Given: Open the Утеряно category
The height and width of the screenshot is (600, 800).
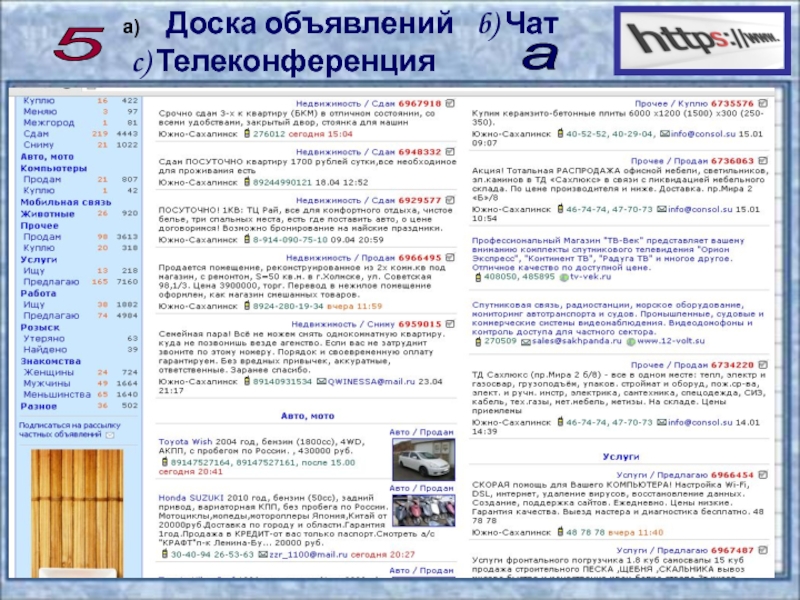Looking at the screenshot, I should click(44, 339).
